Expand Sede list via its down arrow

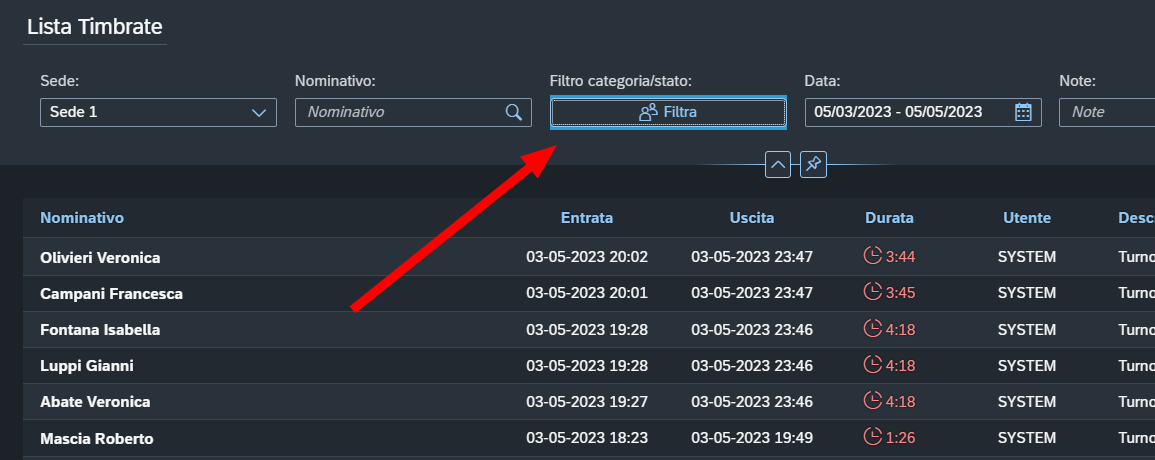coord(259,113)
